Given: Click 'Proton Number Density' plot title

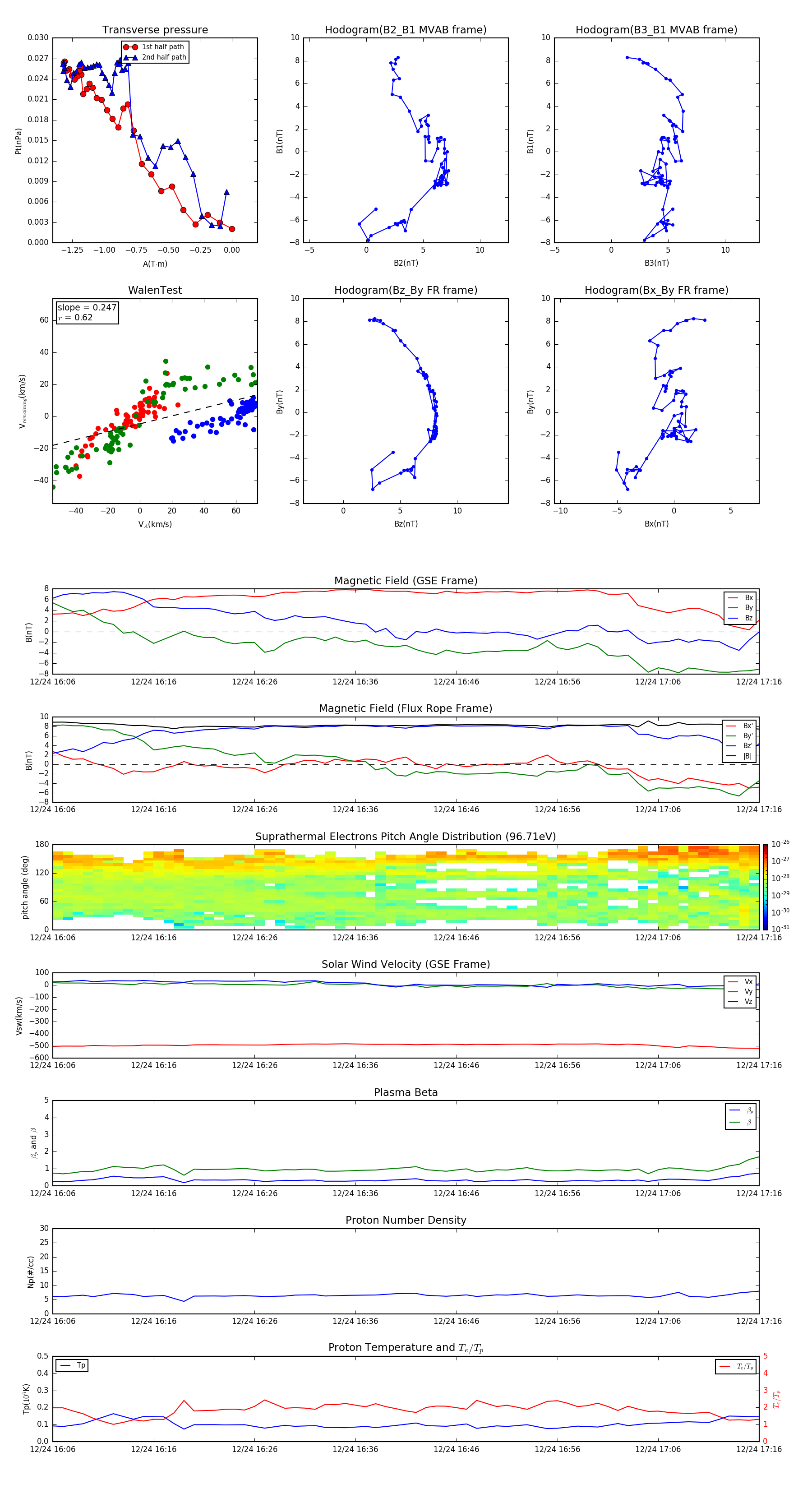Looking at the screenshot, I should pos(406,1220).
